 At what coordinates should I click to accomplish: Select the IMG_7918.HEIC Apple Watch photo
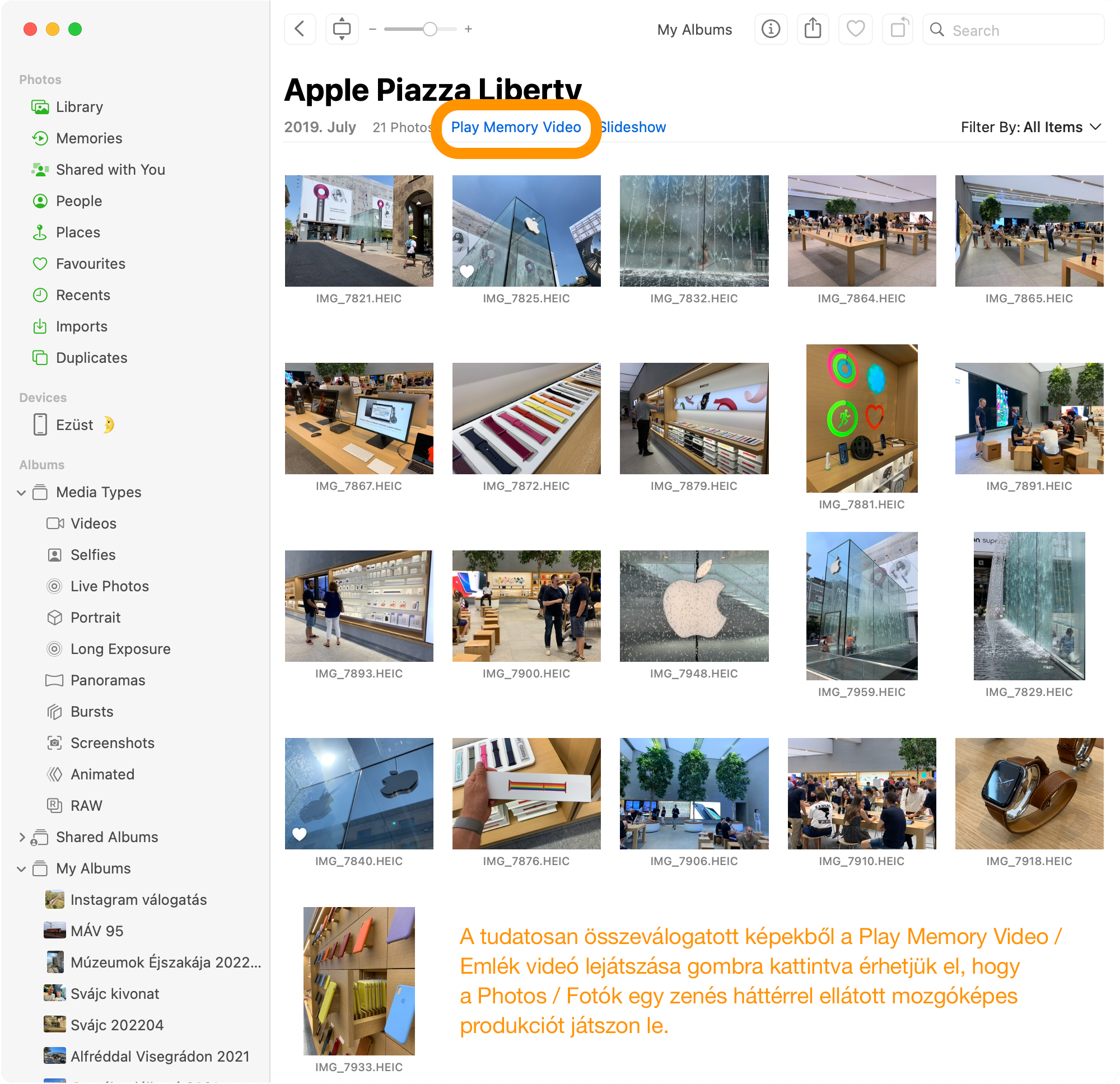tap(1029, 793)
